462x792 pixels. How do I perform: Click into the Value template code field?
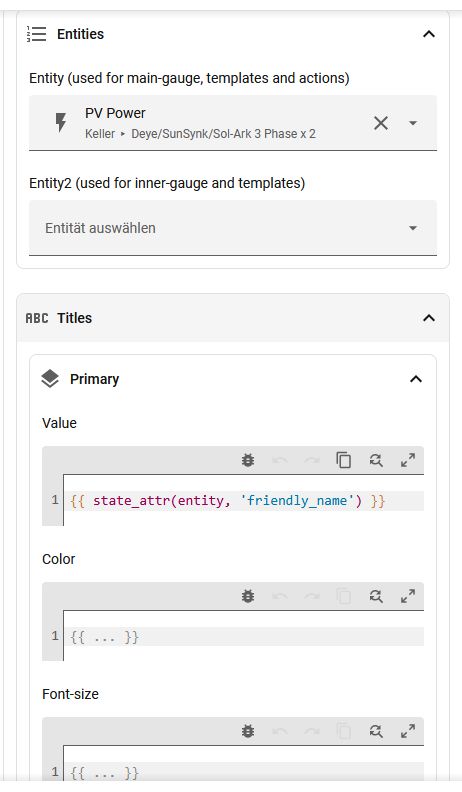(x=244, y=501)
